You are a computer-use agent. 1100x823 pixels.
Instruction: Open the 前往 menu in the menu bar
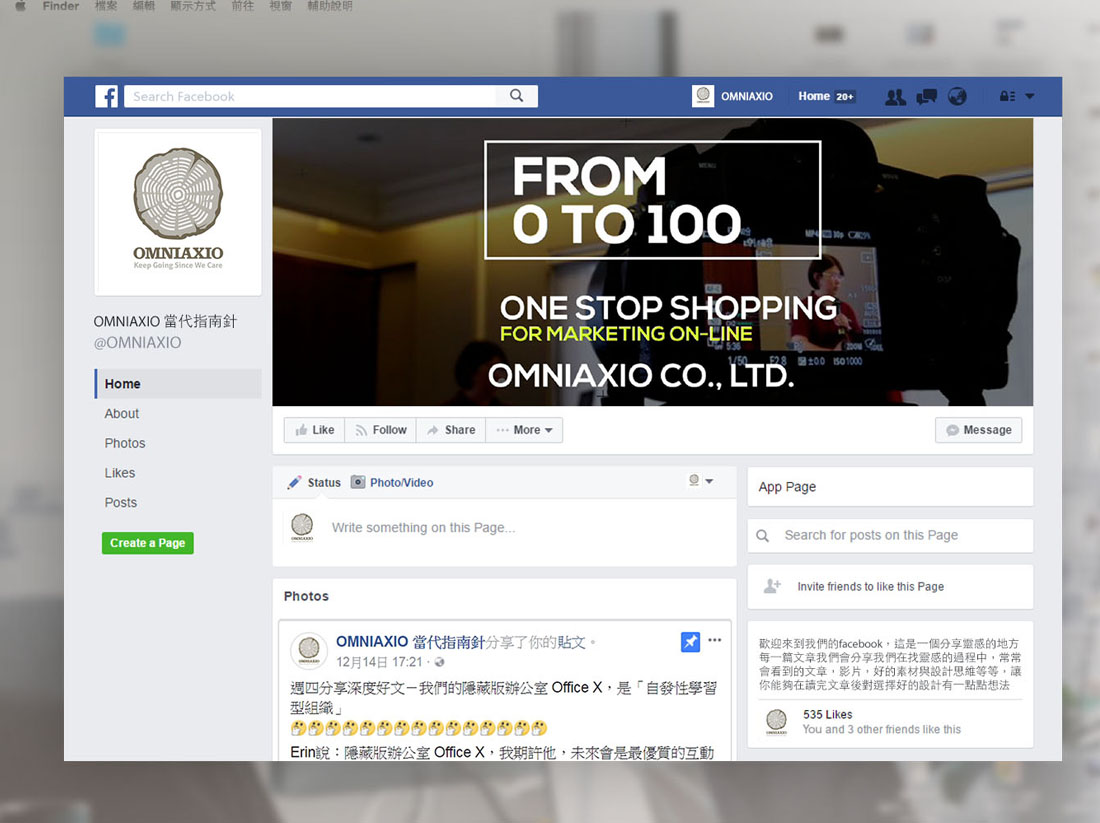[x=243, y=6]
